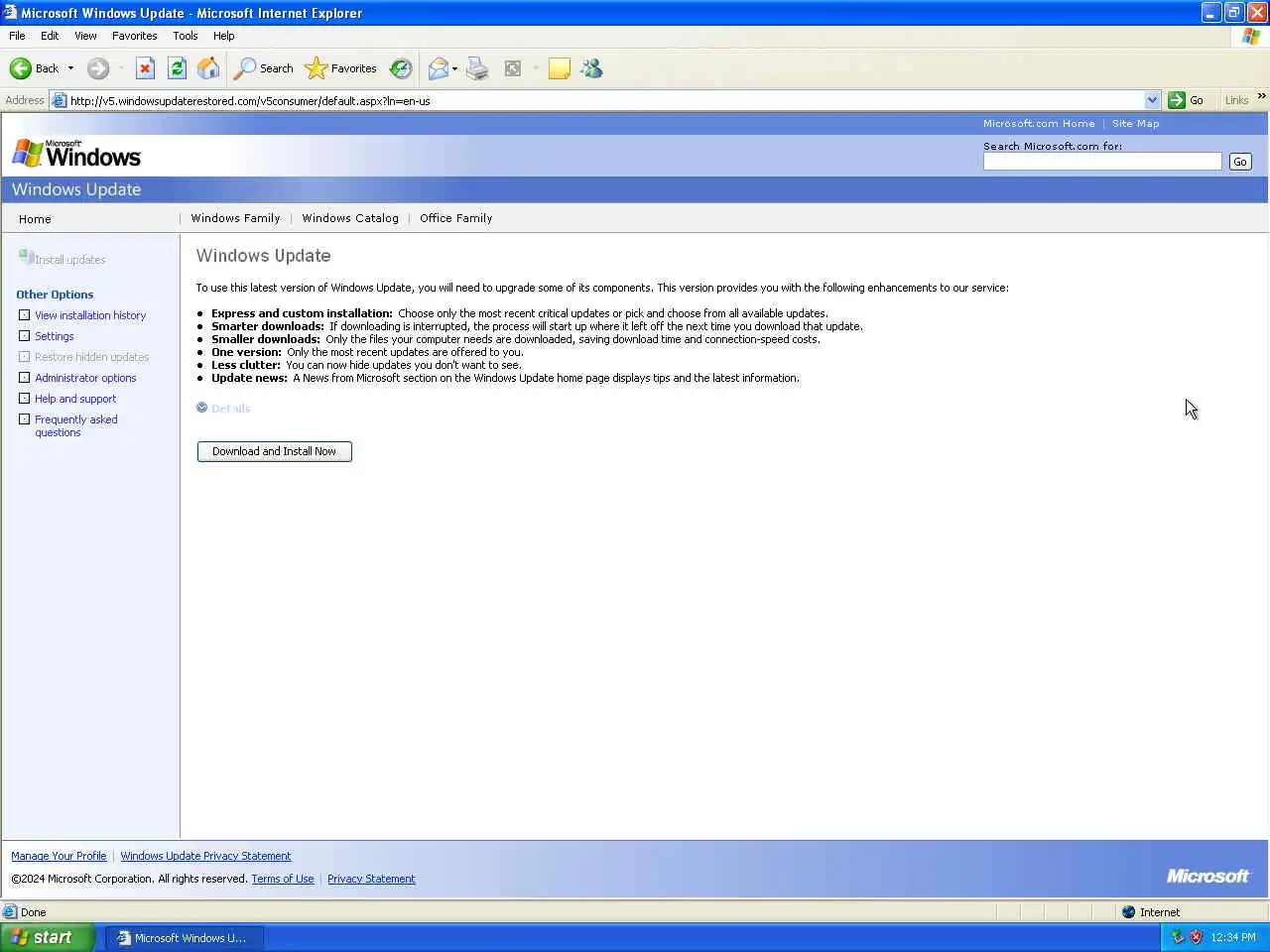Viewport: 1270px width, 952px height.
Task: Open Favorites star in toolbar
Action: (x=316, y=68)
